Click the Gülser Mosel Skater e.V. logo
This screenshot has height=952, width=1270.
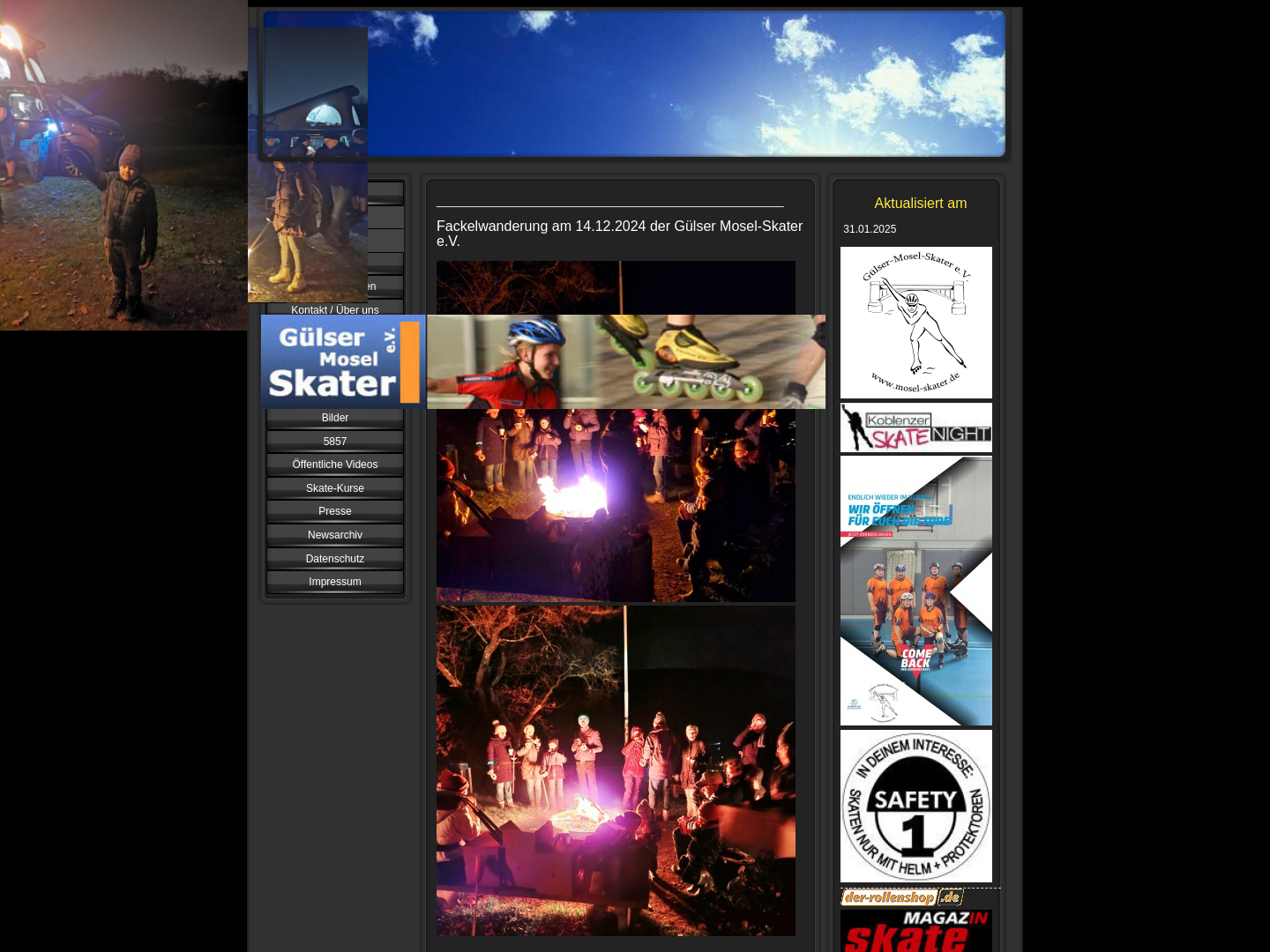coord(343,361)
